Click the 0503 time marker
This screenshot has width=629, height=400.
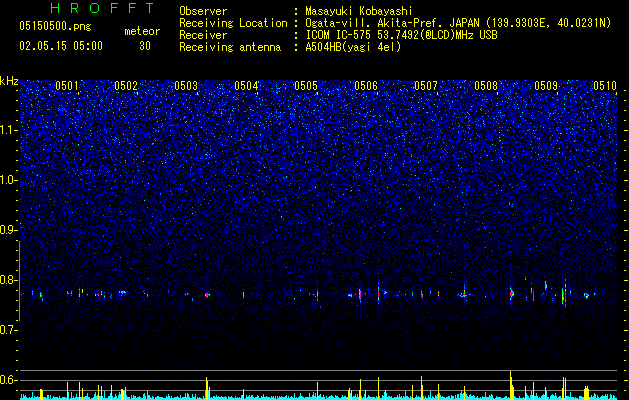coord(187,86)
